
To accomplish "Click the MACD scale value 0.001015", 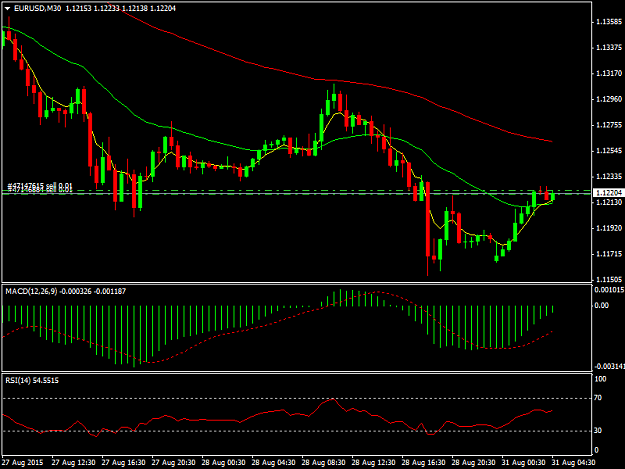I will point(607,290).
